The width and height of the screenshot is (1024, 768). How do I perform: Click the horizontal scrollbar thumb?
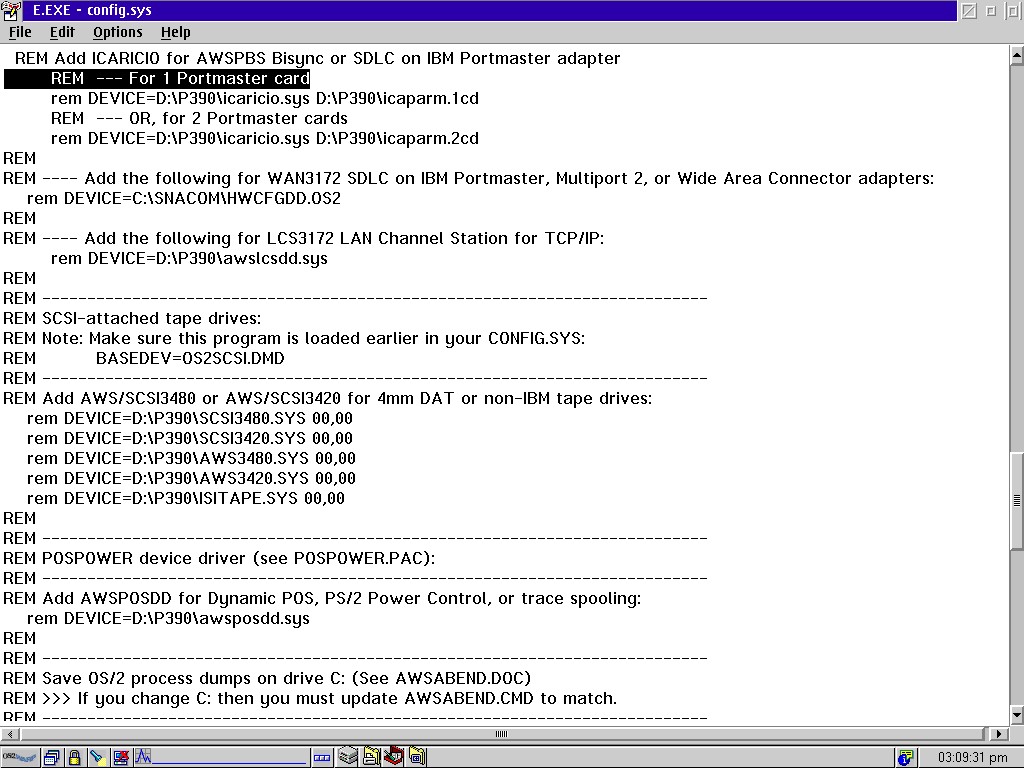point(502,734)
